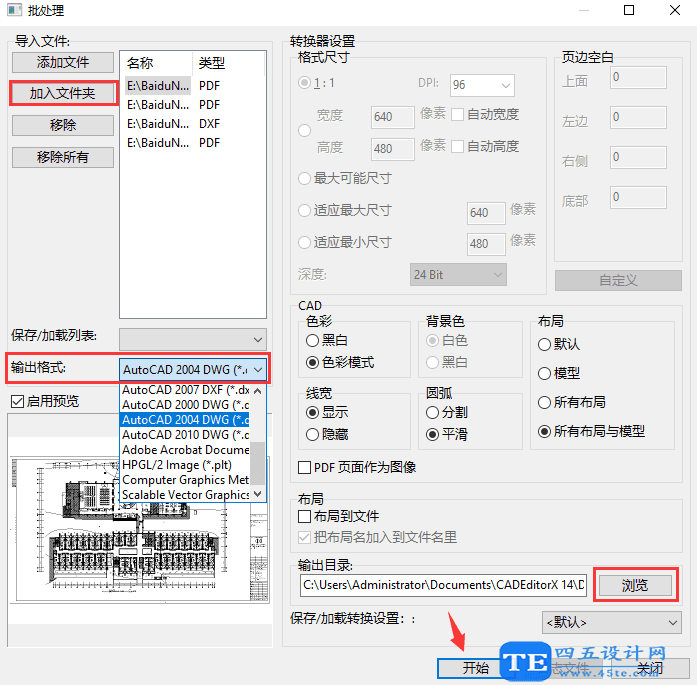Click the 宽度 input field
This screenshot has width=697, height=685.
[393, 117]
